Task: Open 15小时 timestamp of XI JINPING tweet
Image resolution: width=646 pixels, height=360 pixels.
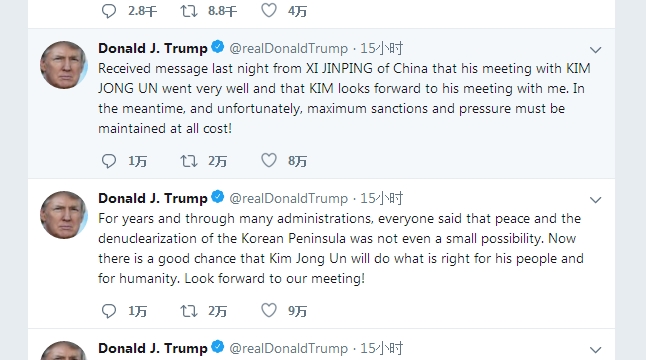Action: tap(382, 49)
